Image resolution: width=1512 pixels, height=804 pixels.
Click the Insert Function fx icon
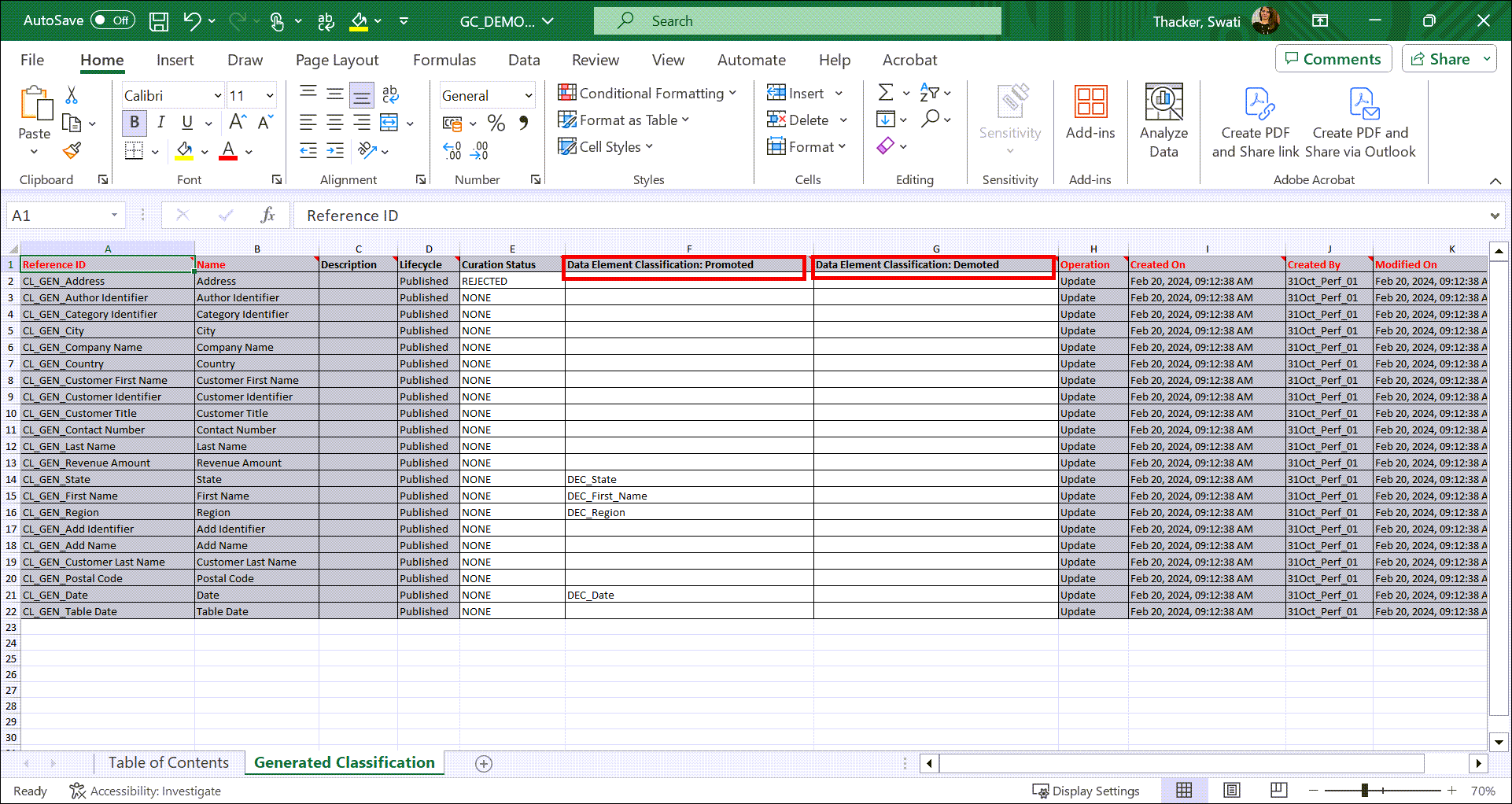(x=267, y=216)
